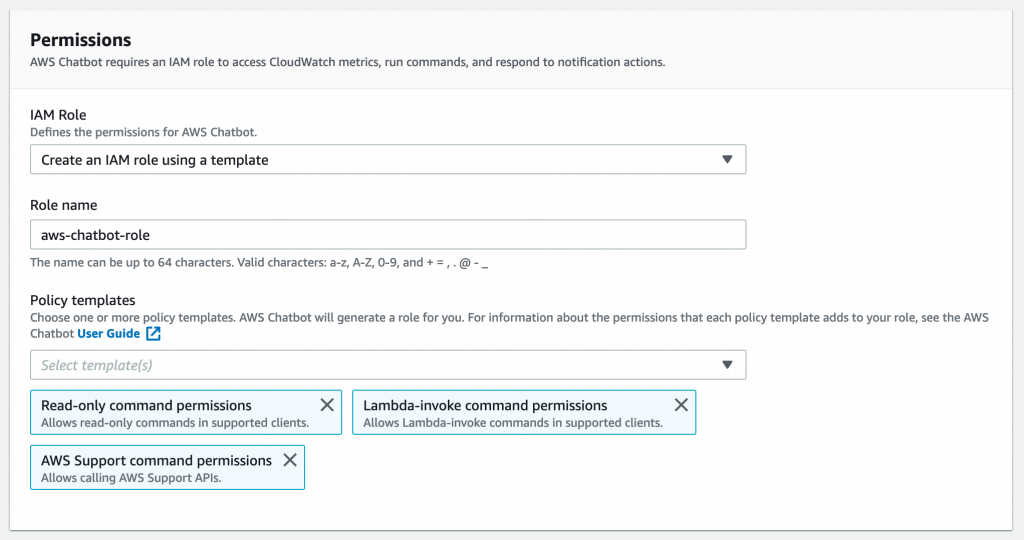The width and height of the screenshot is (1024, 540).
Task: Open the Select template(s) dropdown
Action: coord(388,365)
